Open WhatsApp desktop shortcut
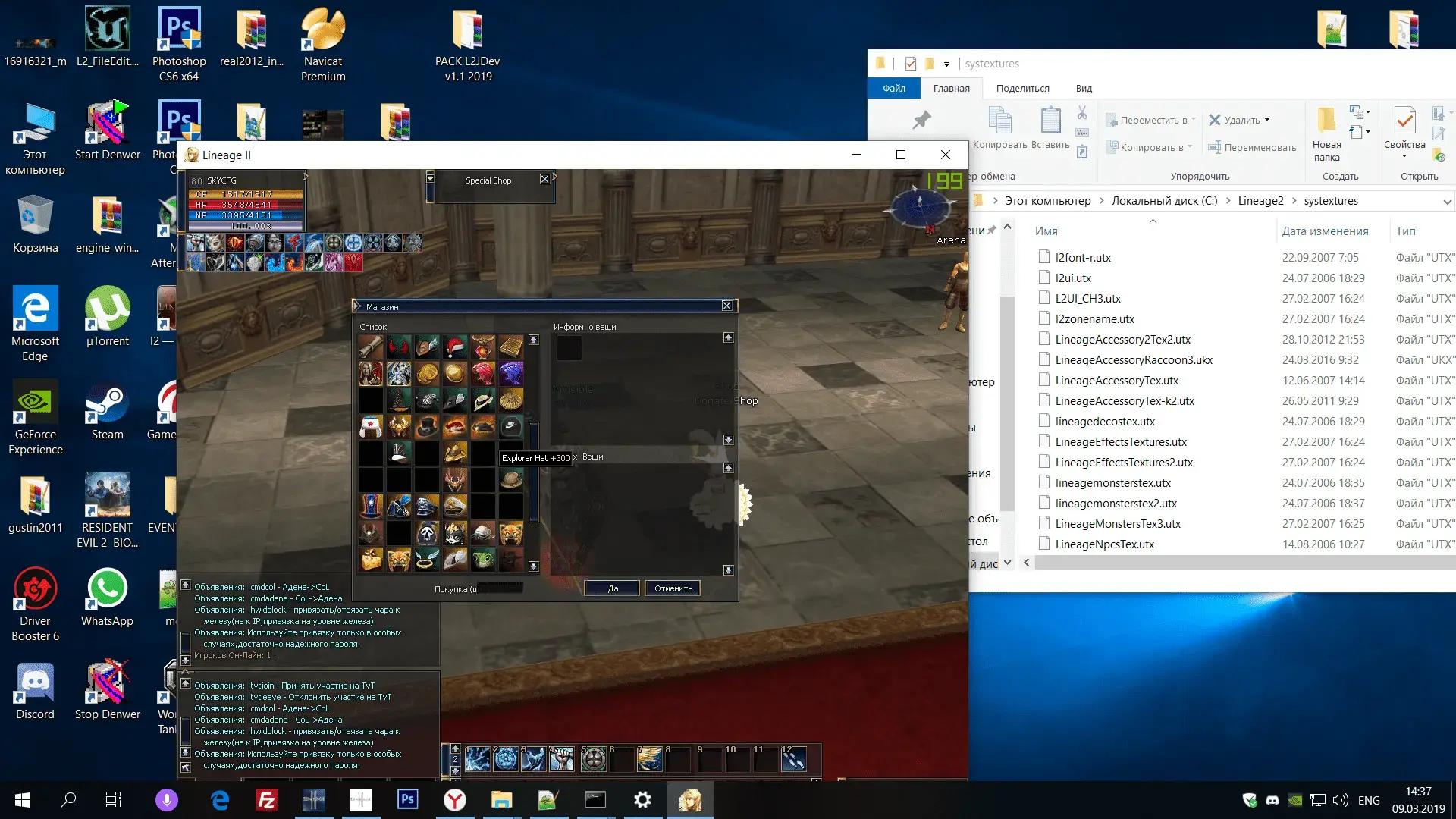 pos(107,599)
